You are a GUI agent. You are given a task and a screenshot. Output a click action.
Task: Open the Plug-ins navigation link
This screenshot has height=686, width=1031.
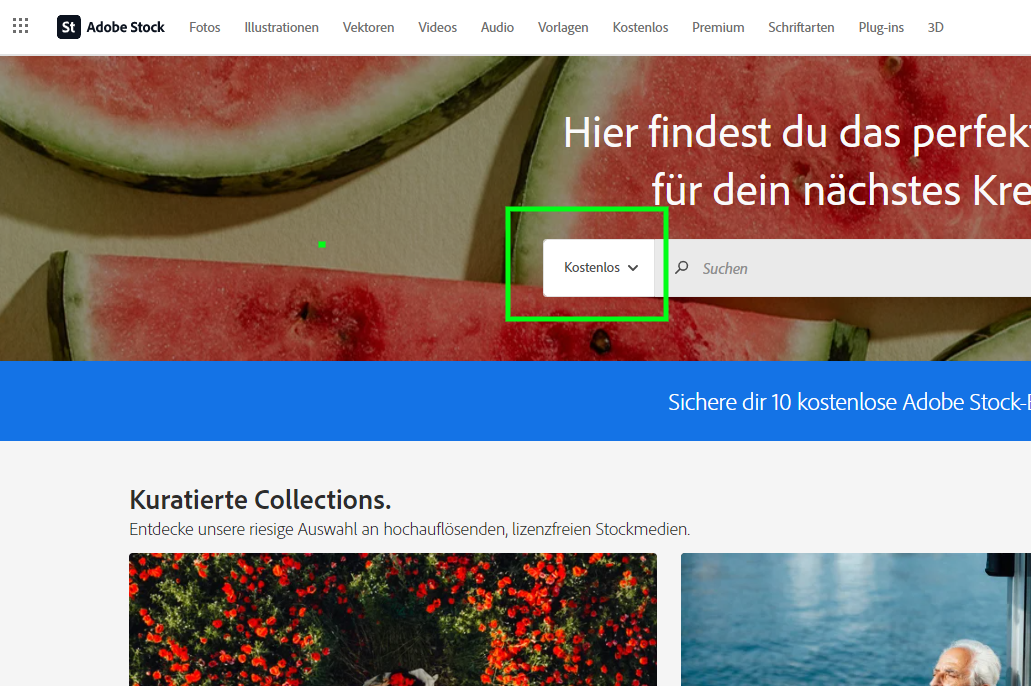881,27
